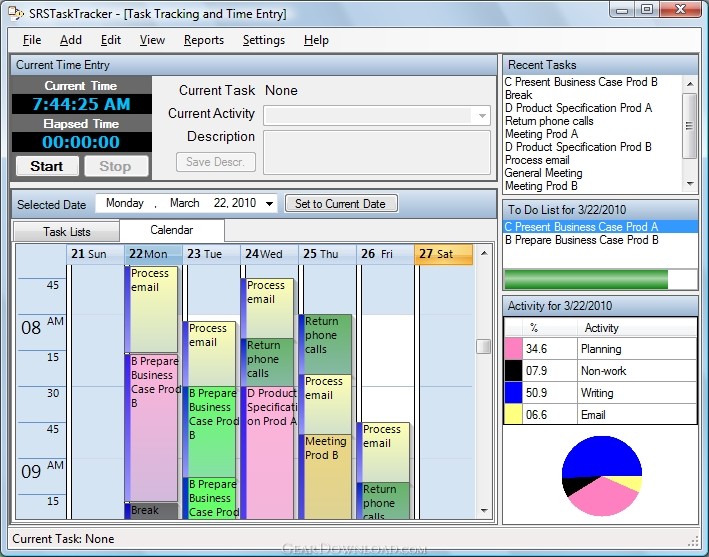Select recent task D Product Specification Prod B

(578, 147)
